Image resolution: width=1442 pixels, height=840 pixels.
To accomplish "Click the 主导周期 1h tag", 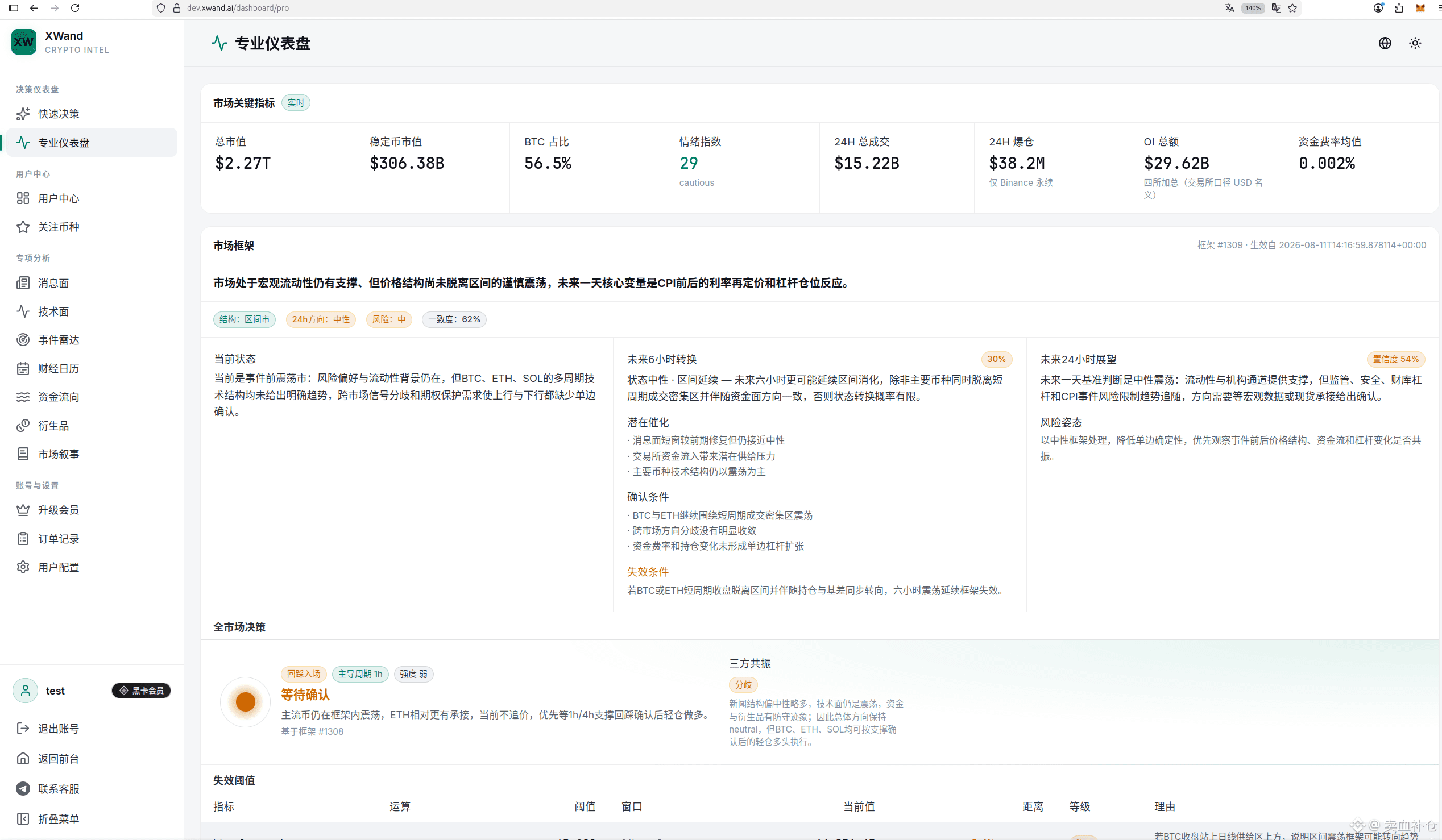I will tap(360, 674).
